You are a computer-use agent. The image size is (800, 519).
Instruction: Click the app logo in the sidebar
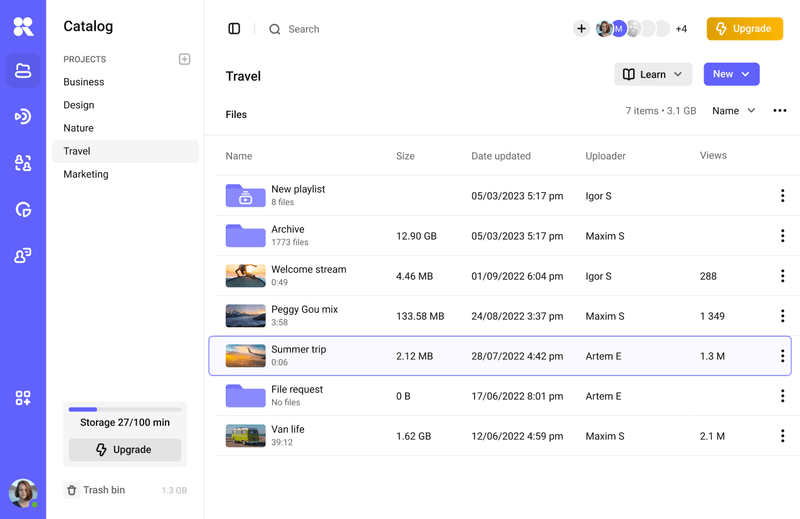tap(23, 26)
